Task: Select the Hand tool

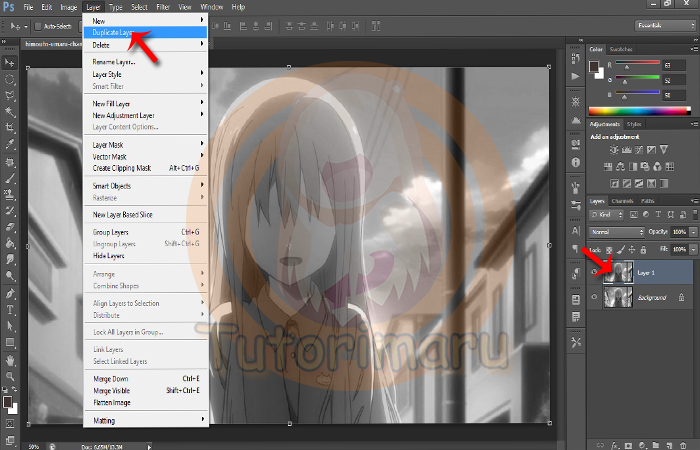Action: pyautogui.click(x=9, y=359)
